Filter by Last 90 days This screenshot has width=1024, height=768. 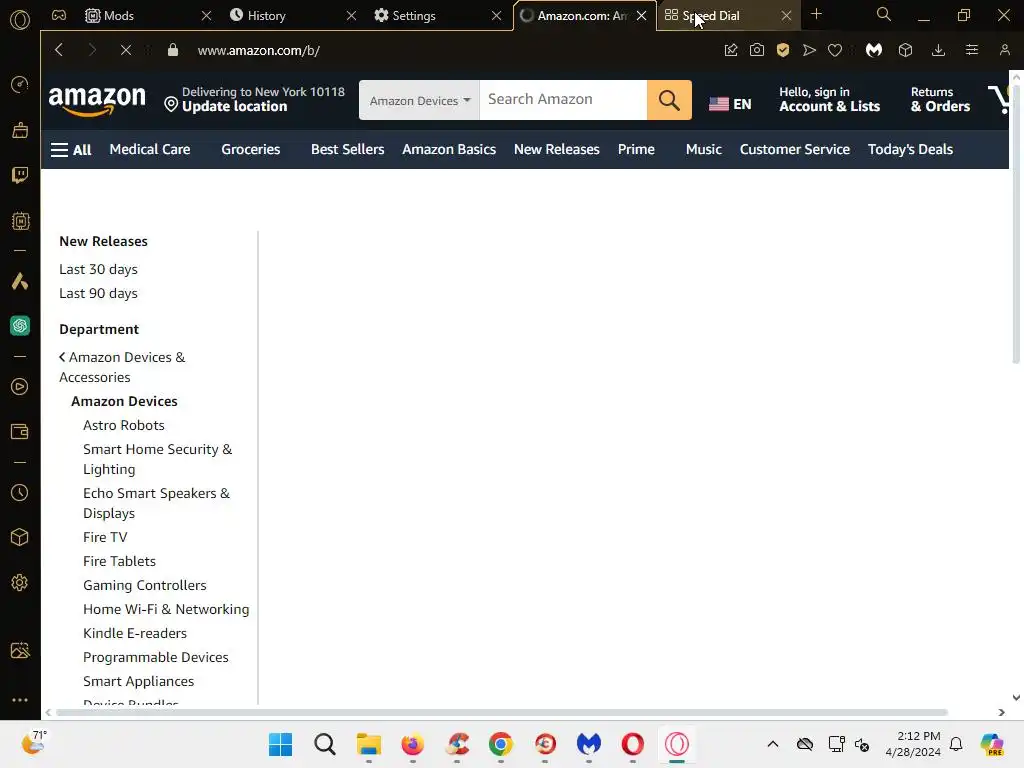pyautogui.click(x=98, y=293)
